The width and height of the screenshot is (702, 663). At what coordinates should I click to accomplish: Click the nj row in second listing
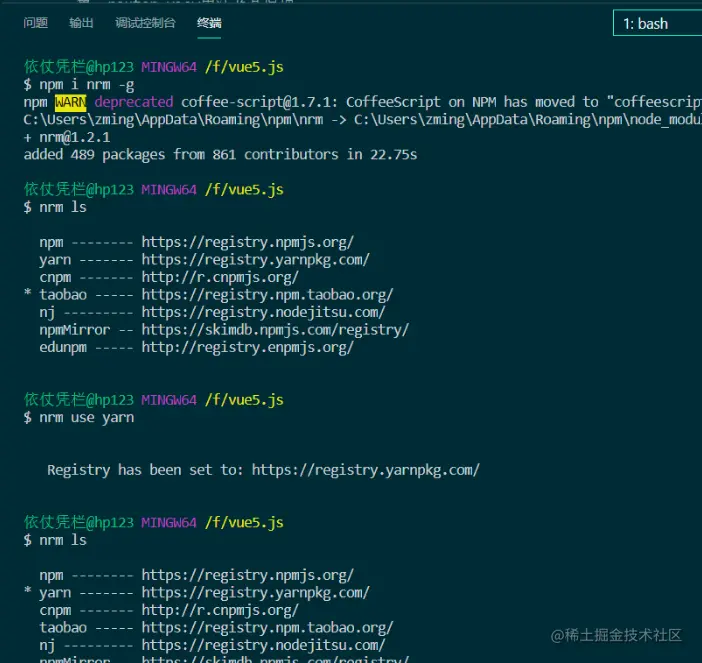click(212, 645)
